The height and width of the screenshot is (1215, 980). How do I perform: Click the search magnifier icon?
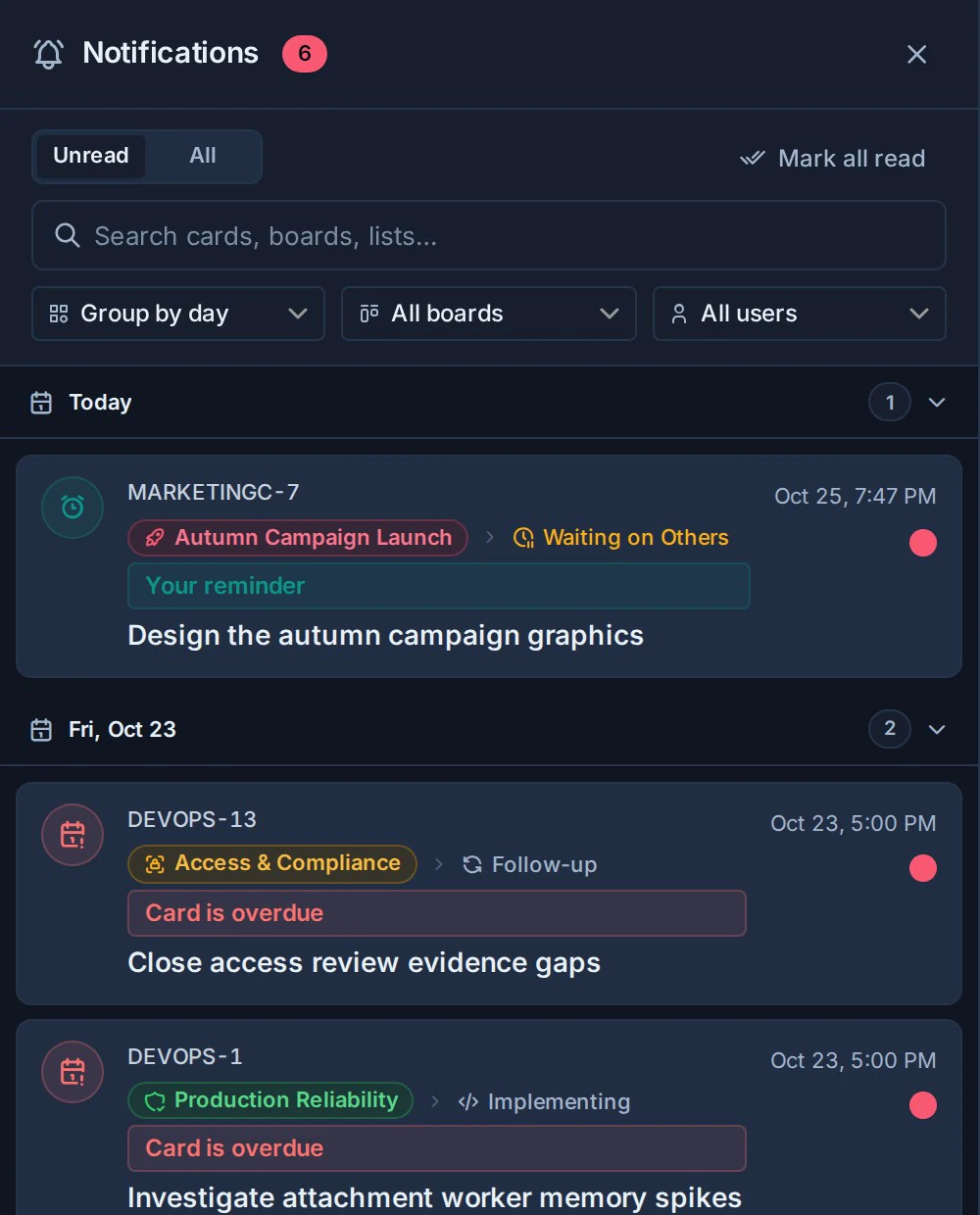point(67,235)
